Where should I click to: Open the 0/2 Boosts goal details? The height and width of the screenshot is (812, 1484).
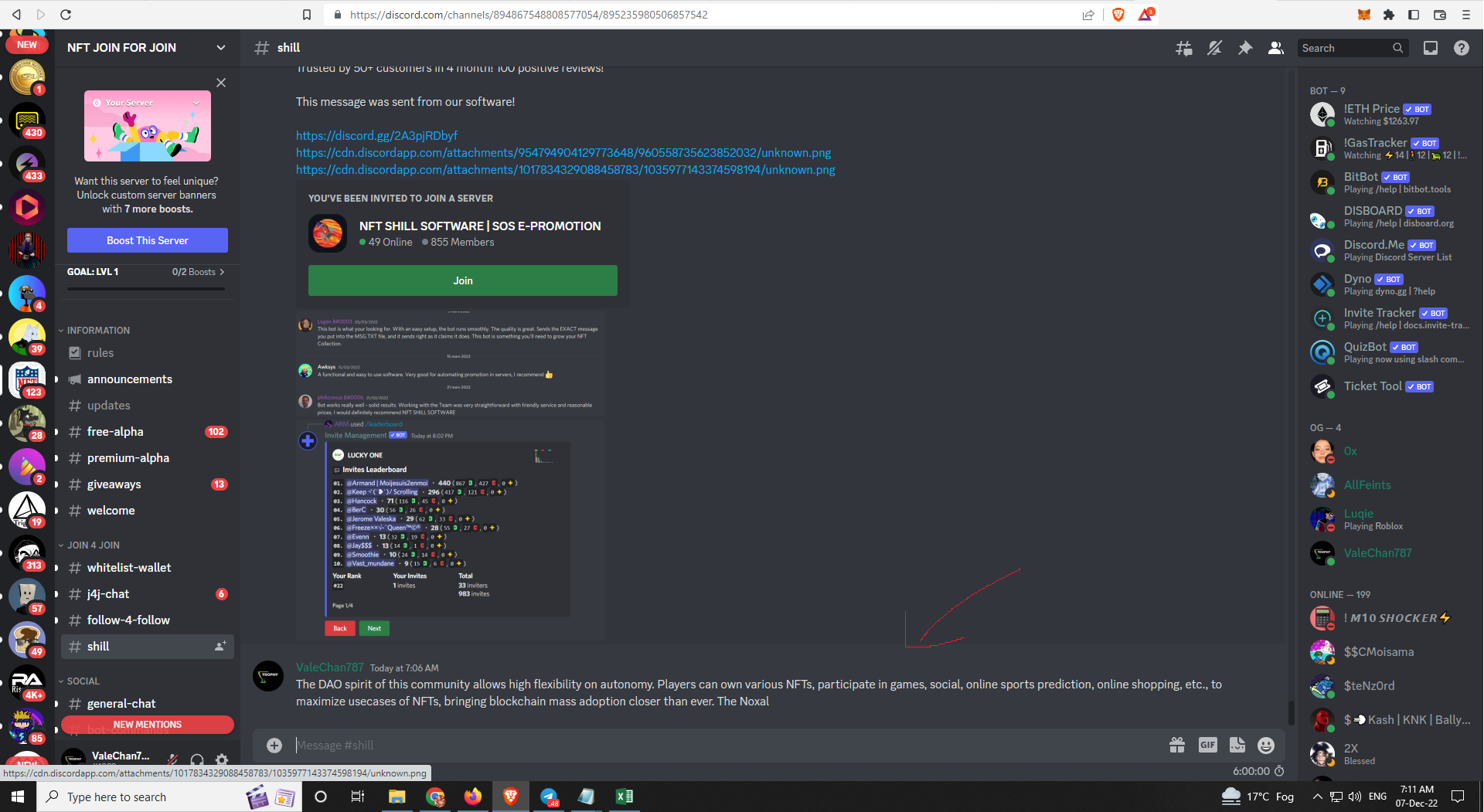[x=198, y=272]
